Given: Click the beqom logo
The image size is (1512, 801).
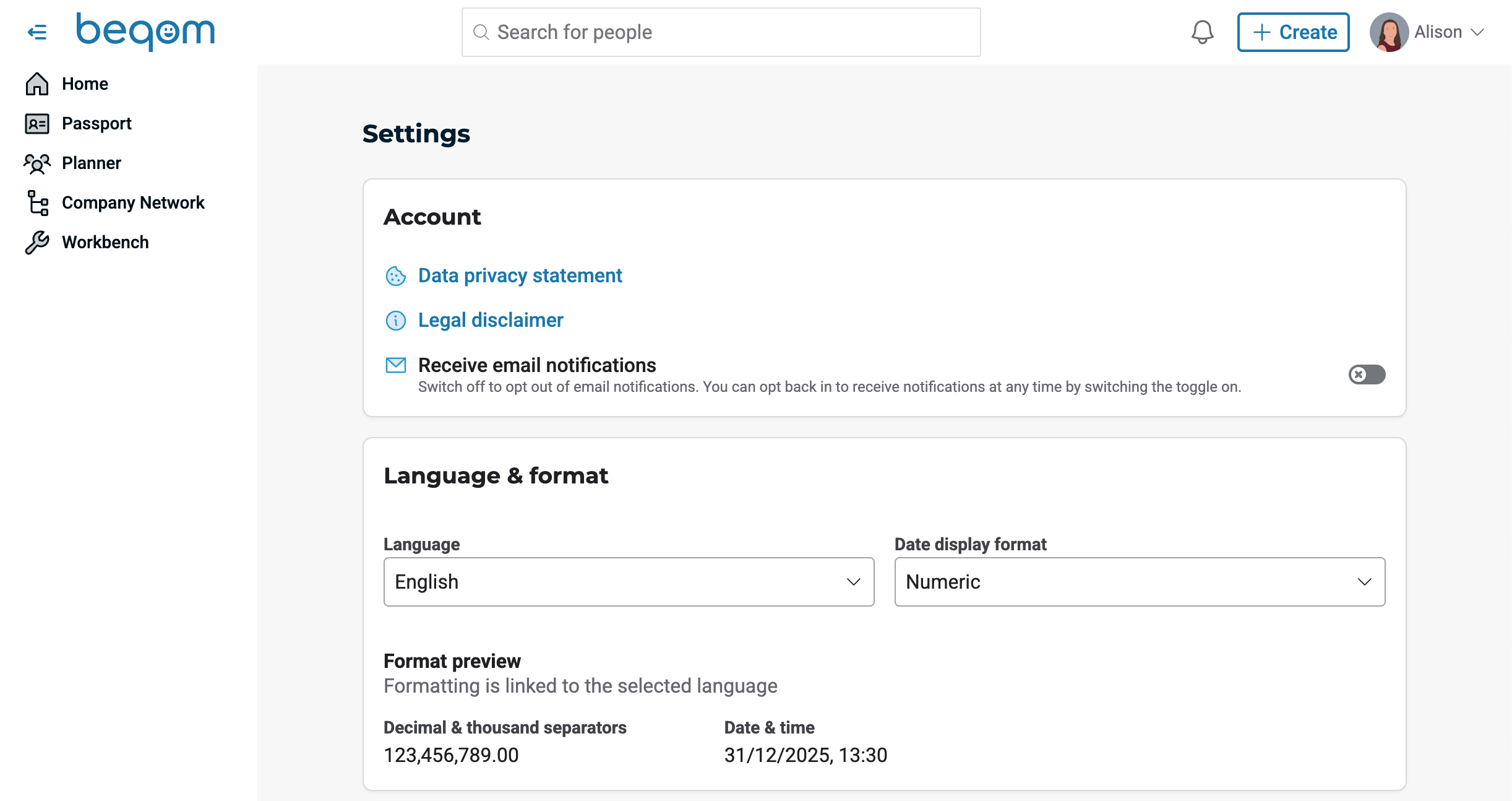Looking at the screenshot, I should coord(145,31).
